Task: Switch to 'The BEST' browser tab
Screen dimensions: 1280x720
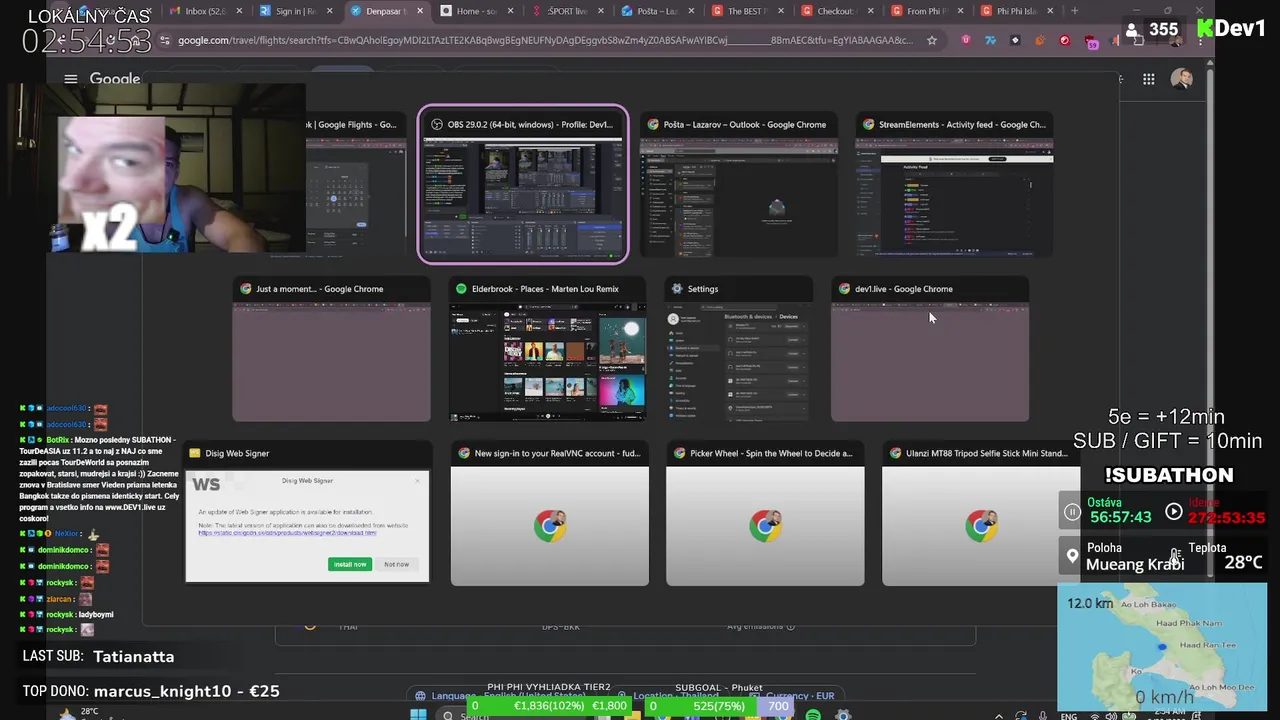Action: tap(747, 11)
